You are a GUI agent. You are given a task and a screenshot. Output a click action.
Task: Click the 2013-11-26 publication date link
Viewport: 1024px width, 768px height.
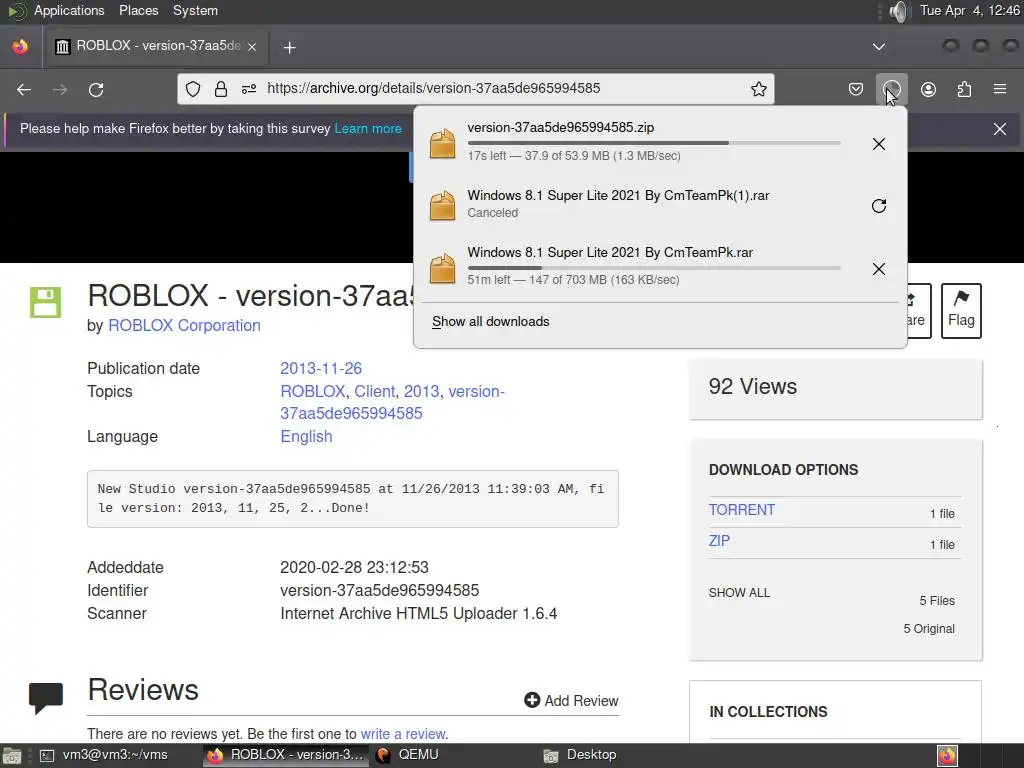coord(321,368)
